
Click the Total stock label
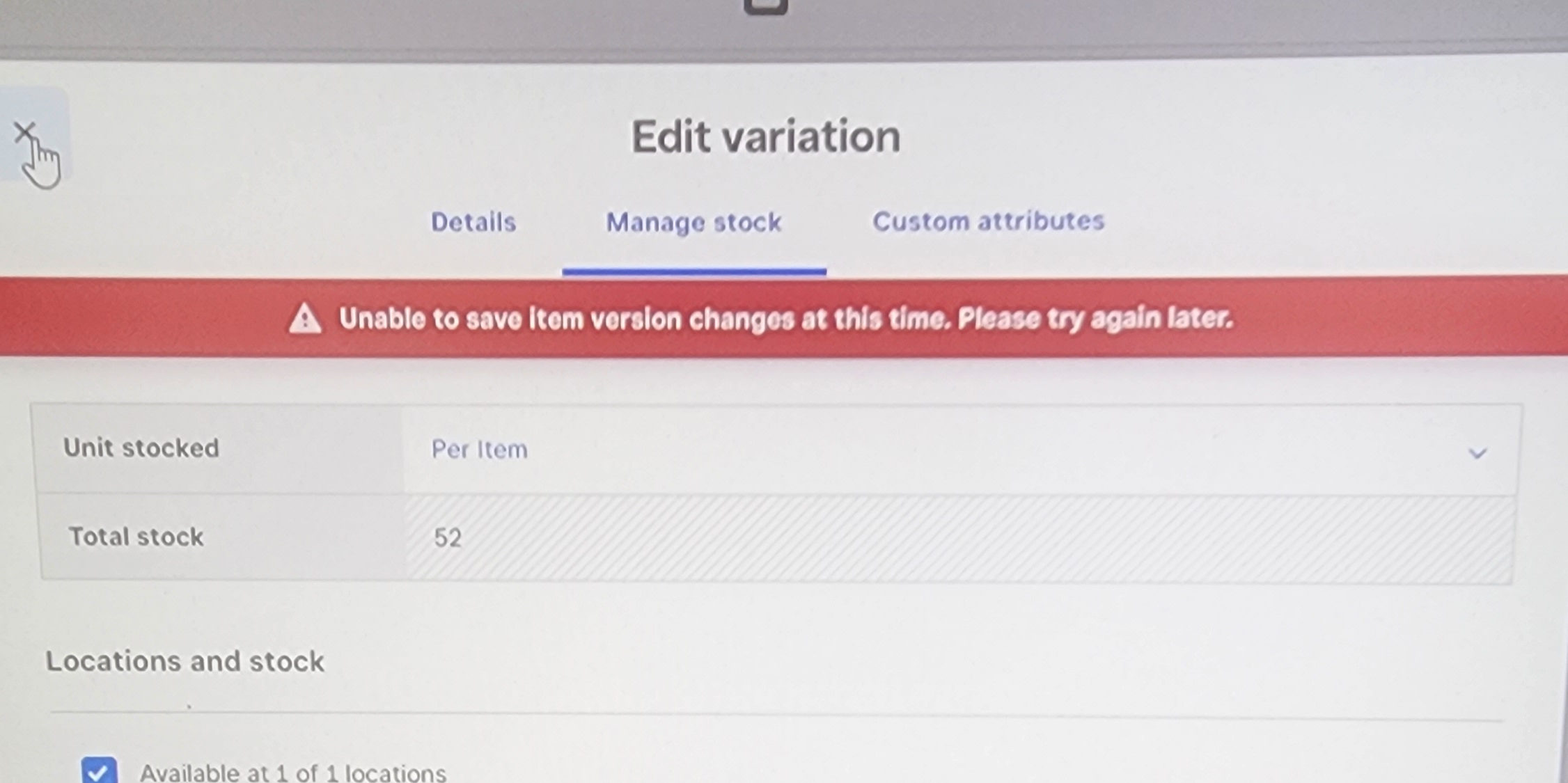click(136, 537)
